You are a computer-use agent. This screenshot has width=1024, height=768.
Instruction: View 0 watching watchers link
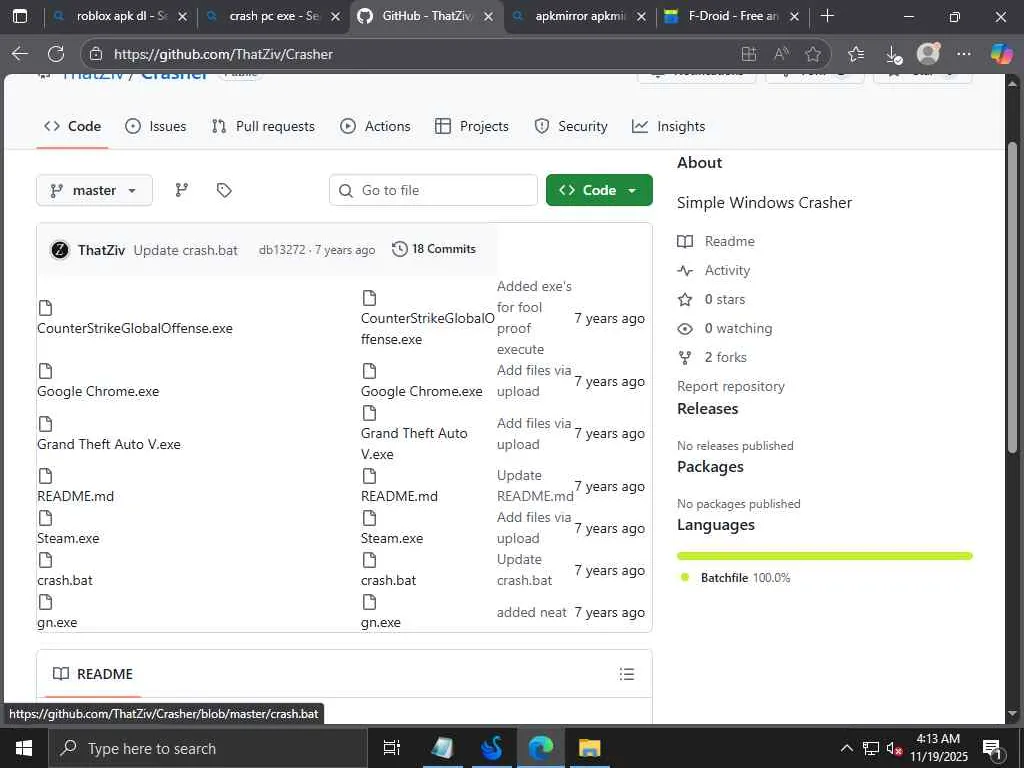pyautogui.click(x=725, y=328)
